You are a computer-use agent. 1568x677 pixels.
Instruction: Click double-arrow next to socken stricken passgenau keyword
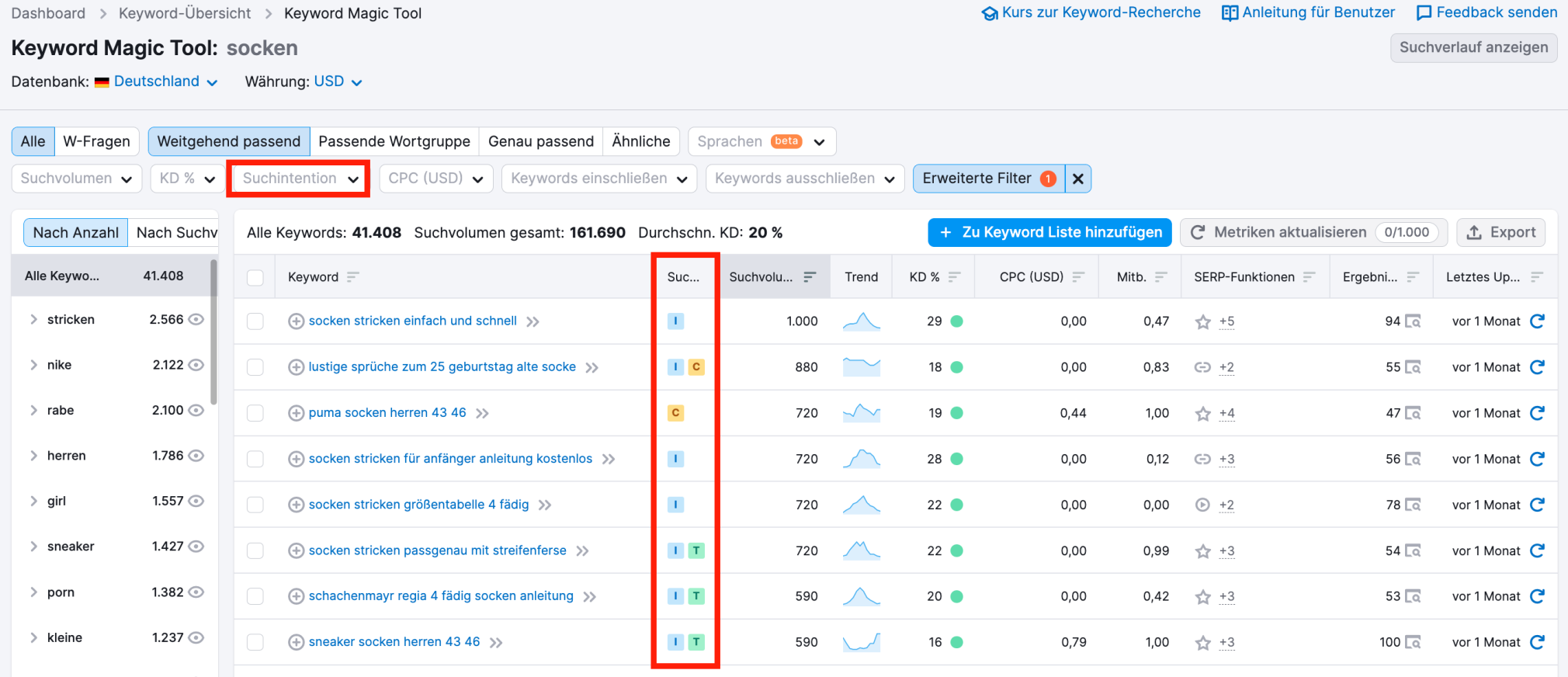point(583,551)
